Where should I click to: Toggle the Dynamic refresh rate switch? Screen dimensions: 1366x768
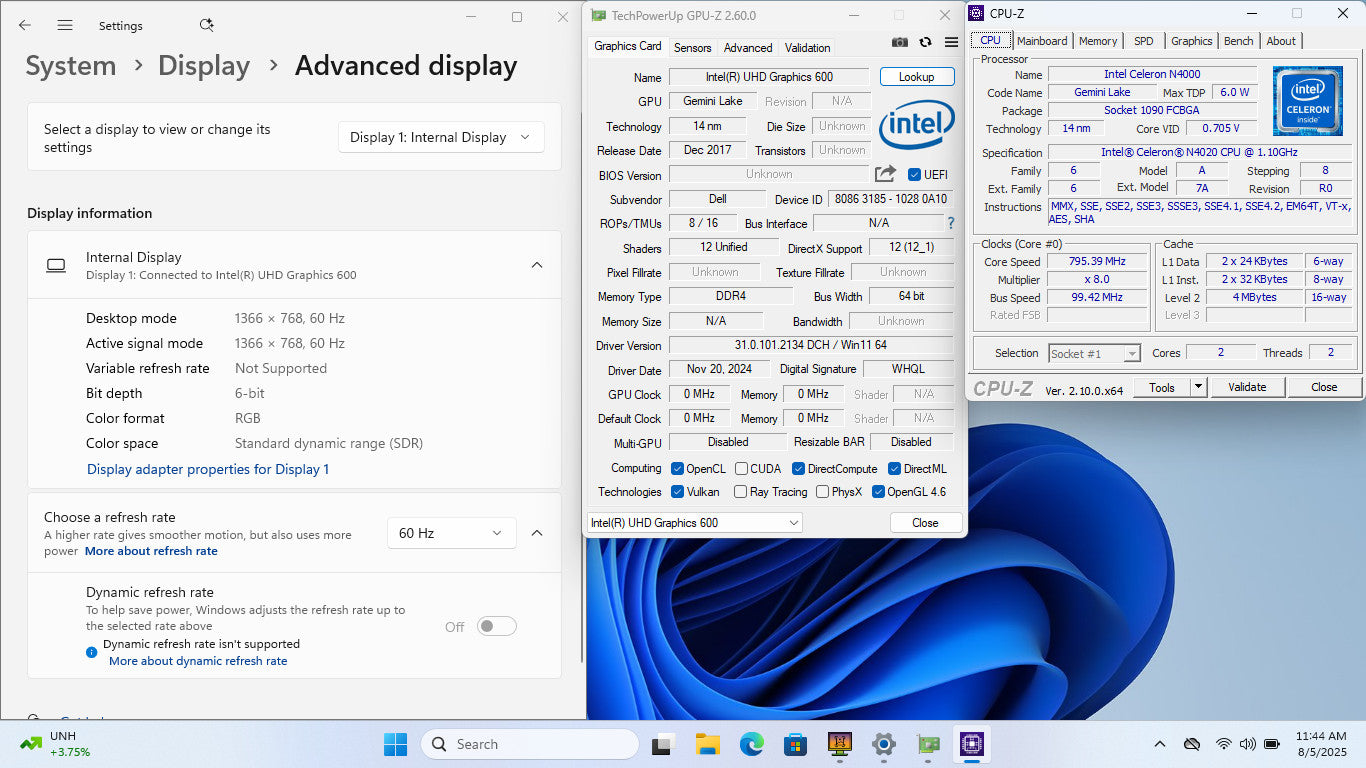(x=496, y=626)
